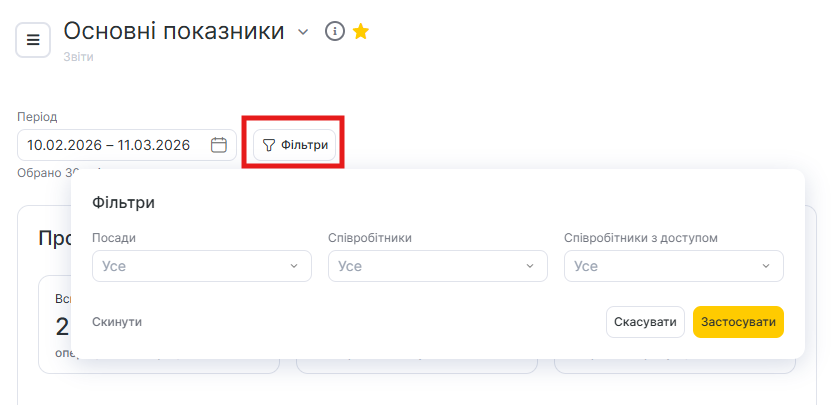This screenshot has width=831, height=405.
Task: Click the date range 10.02.2026 – 11.03.2026
Action: click(109, 145)
